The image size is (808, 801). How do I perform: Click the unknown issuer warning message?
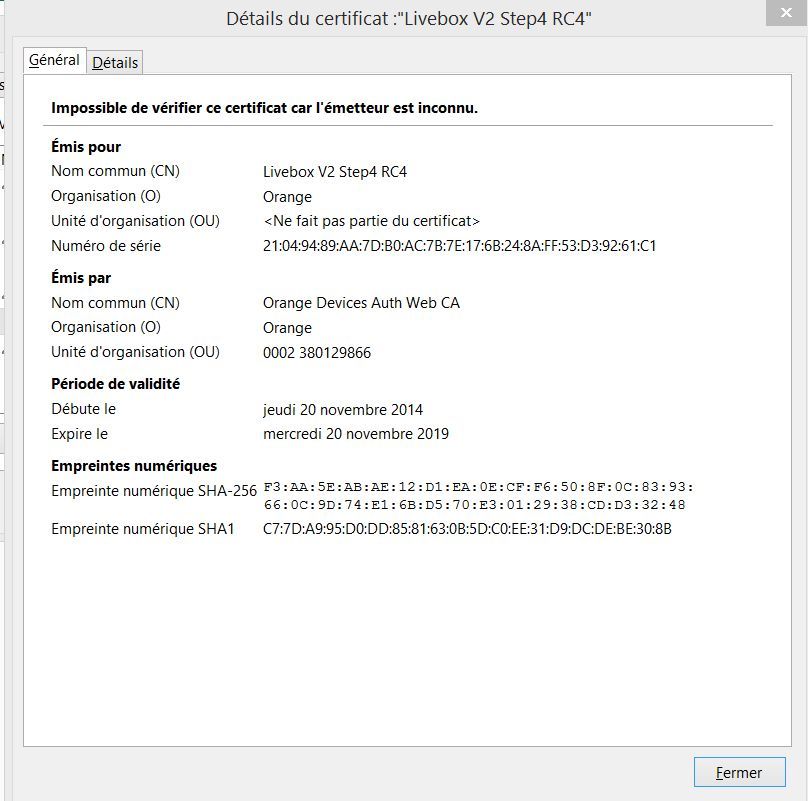(264, 107)
